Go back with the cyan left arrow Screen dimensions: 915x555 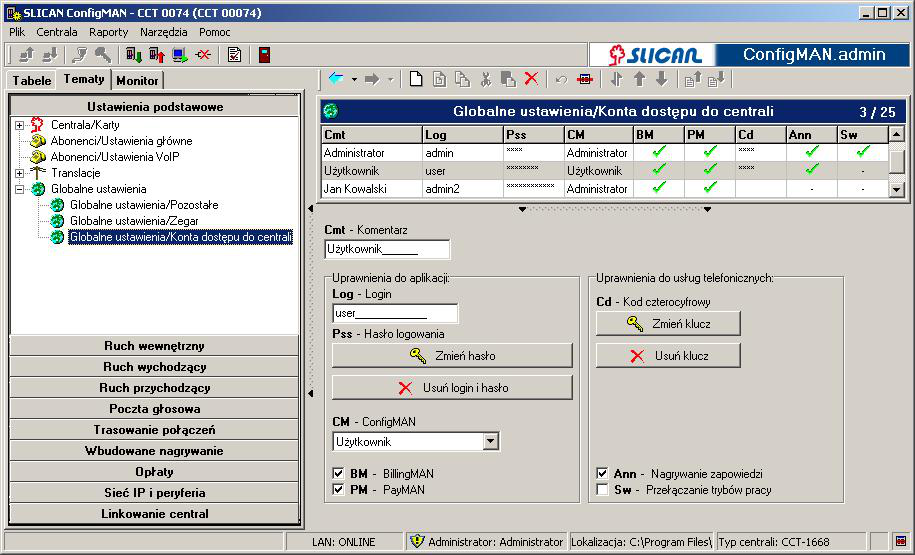pyautogui.click(x=336, y=79)
